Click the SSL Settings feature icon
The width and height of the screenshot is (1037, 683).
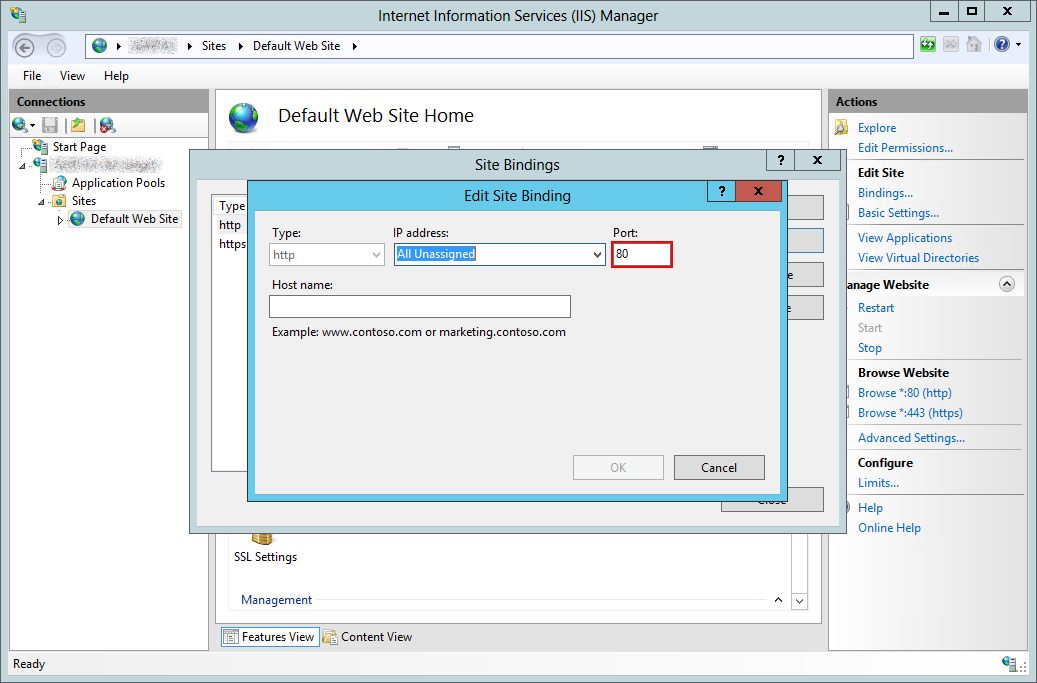[x=264, y=539]
